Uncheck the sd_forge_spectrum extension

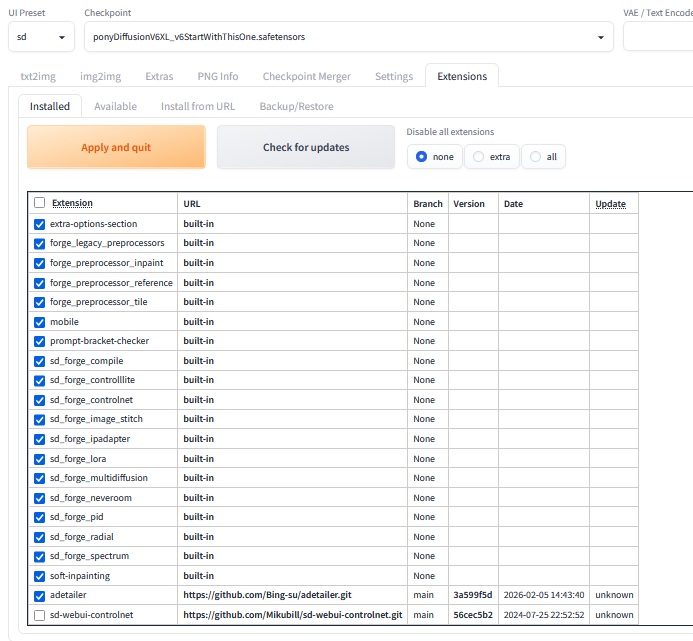(x=39, y=557)
